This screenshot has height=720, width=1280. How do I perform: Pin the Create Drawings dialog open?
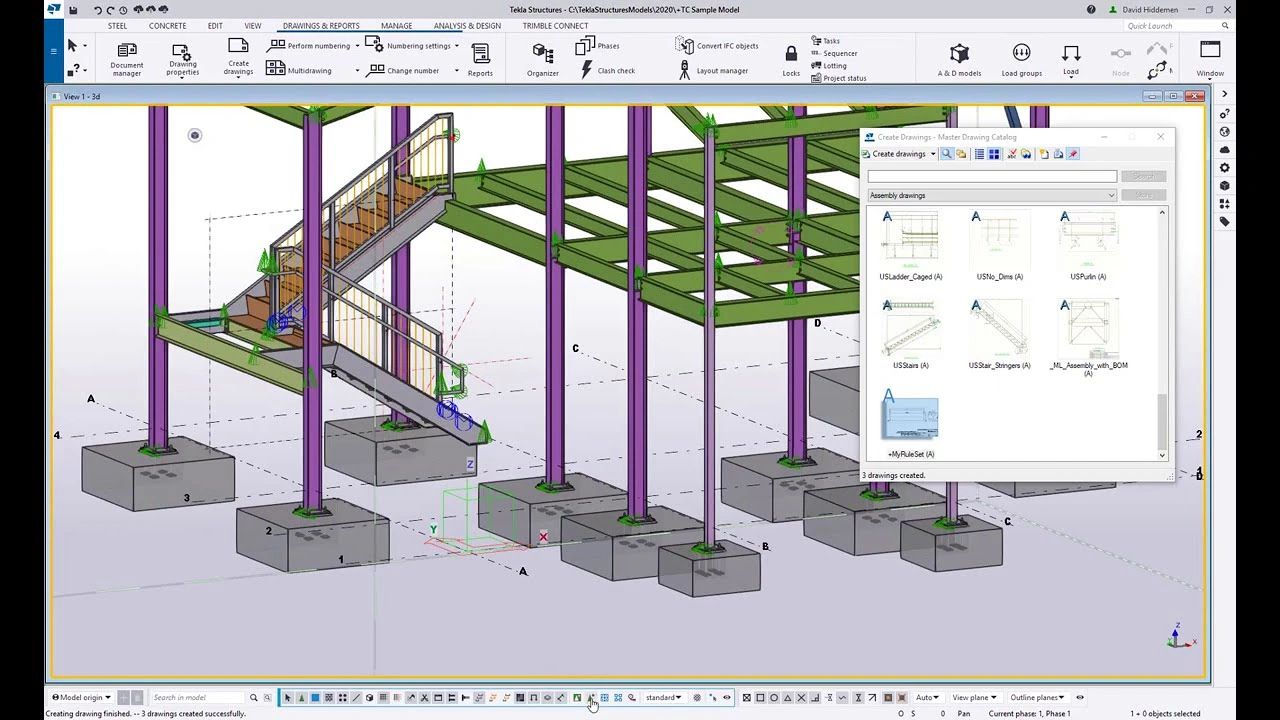[x=1072, y=154]
